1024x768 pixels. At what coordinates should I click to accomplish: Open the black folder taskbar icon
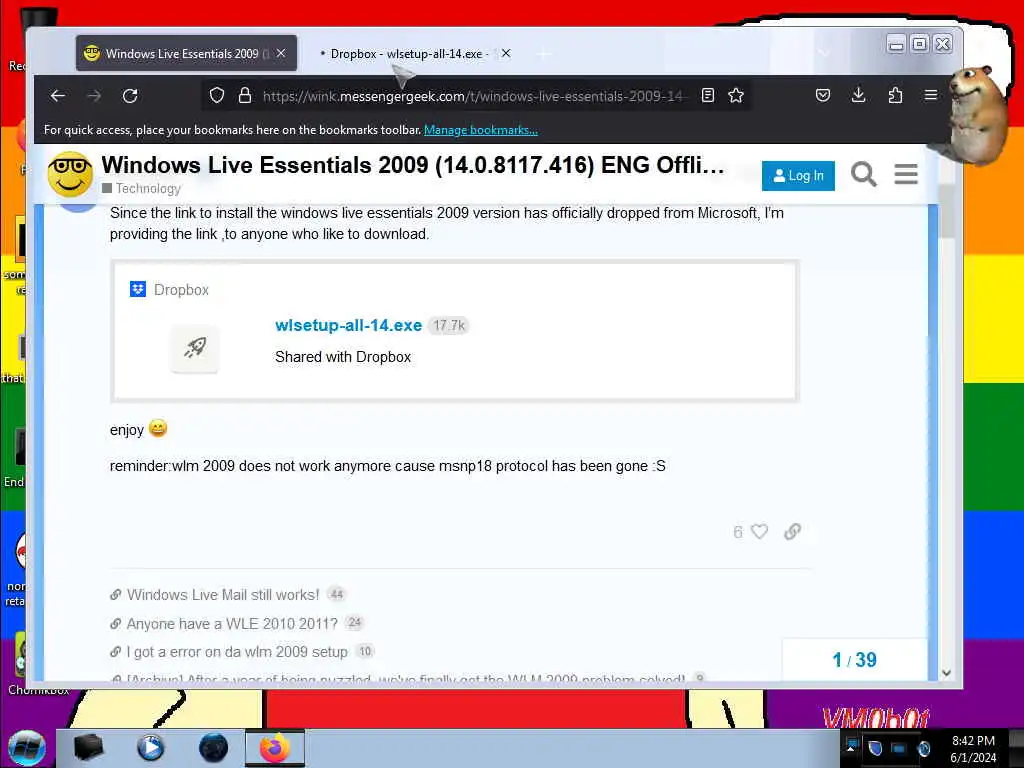[x=89, y=748]
